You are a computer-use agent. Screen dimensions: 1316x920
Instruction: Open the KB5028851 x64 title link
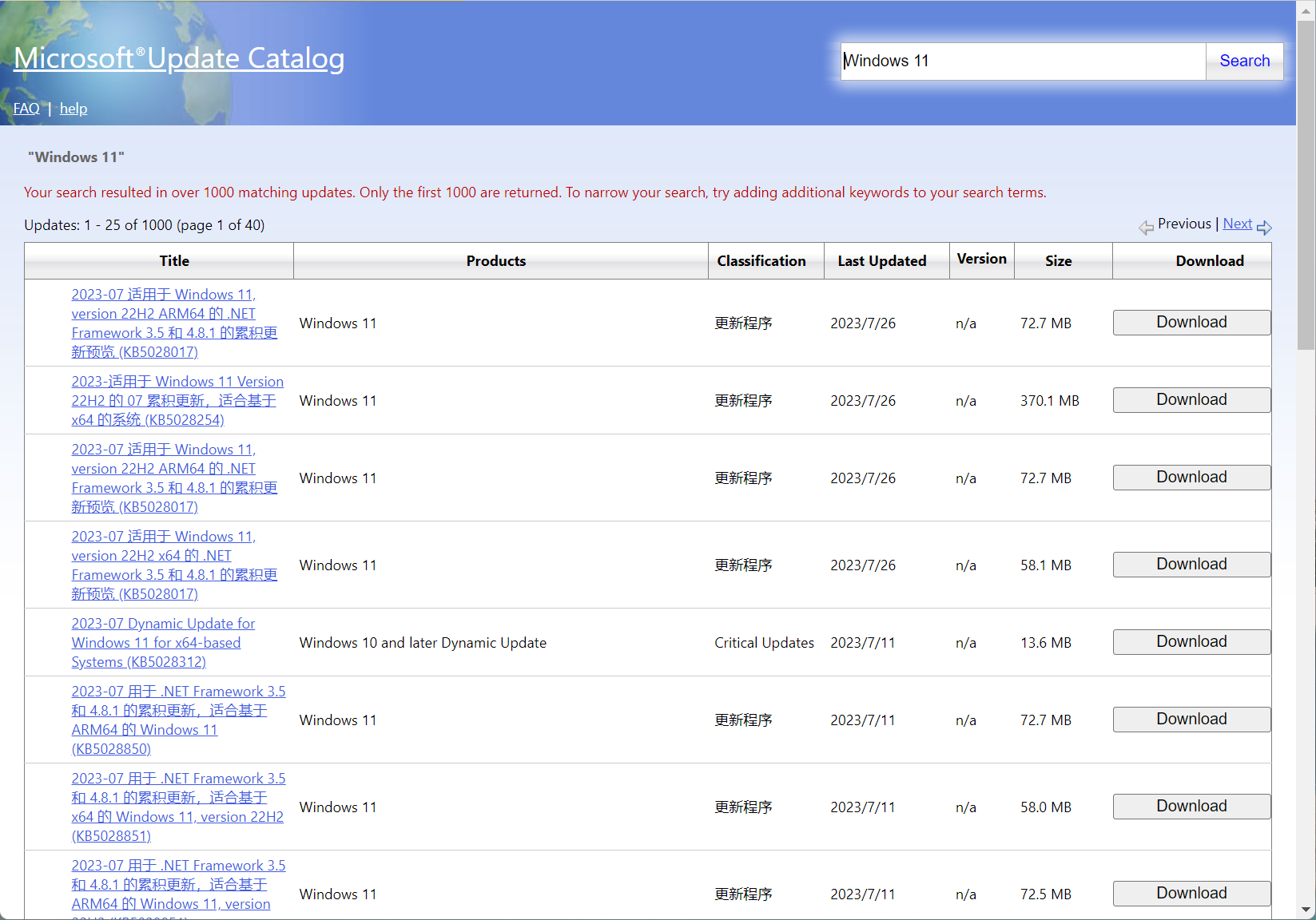(x=178, y=807)
